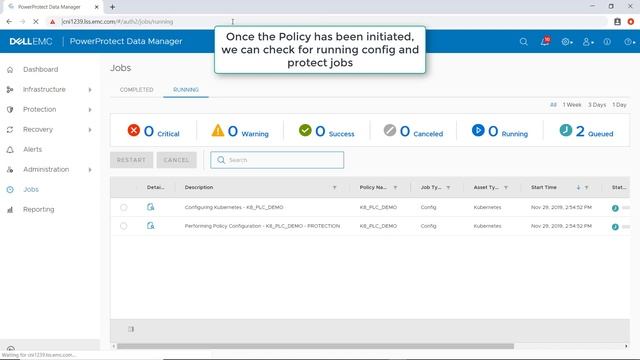Show jobs from 1 Day

619,105
